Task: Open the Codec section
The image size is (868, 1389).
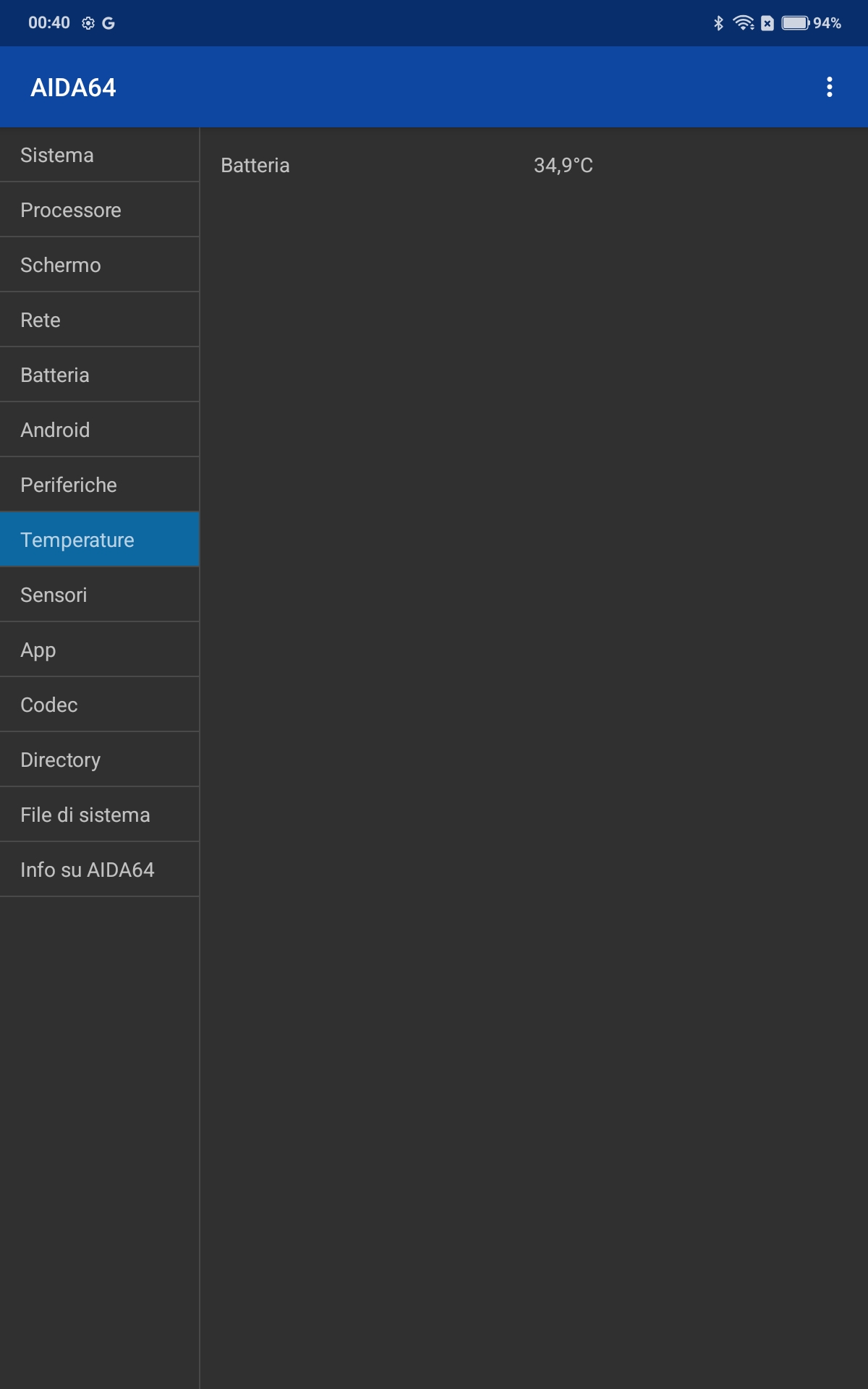Action: point(100,705)
